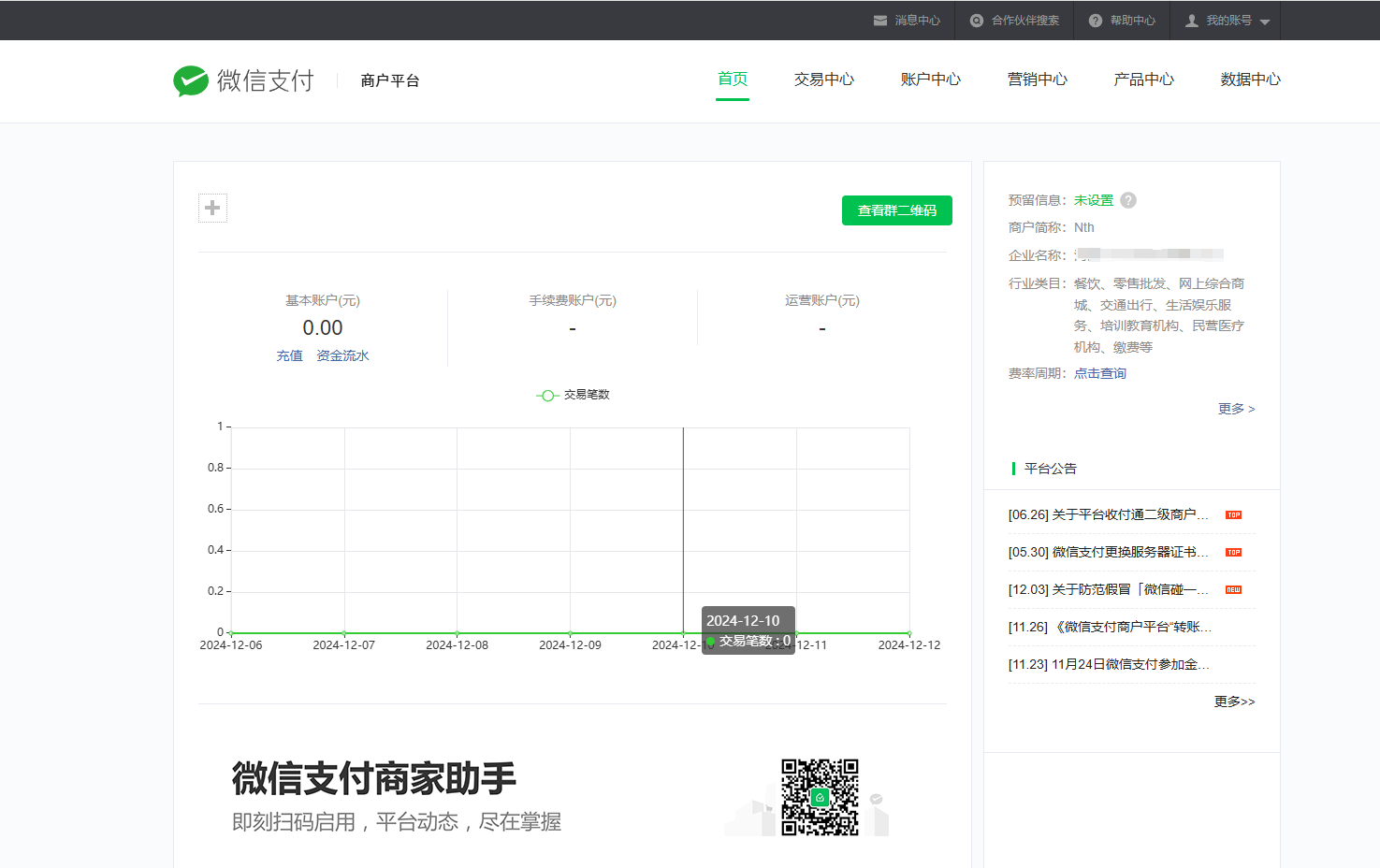Viewport: 1380px width, 868px height.
Task: Click the 未设置 reserved info link
Action: point(1094,200)
